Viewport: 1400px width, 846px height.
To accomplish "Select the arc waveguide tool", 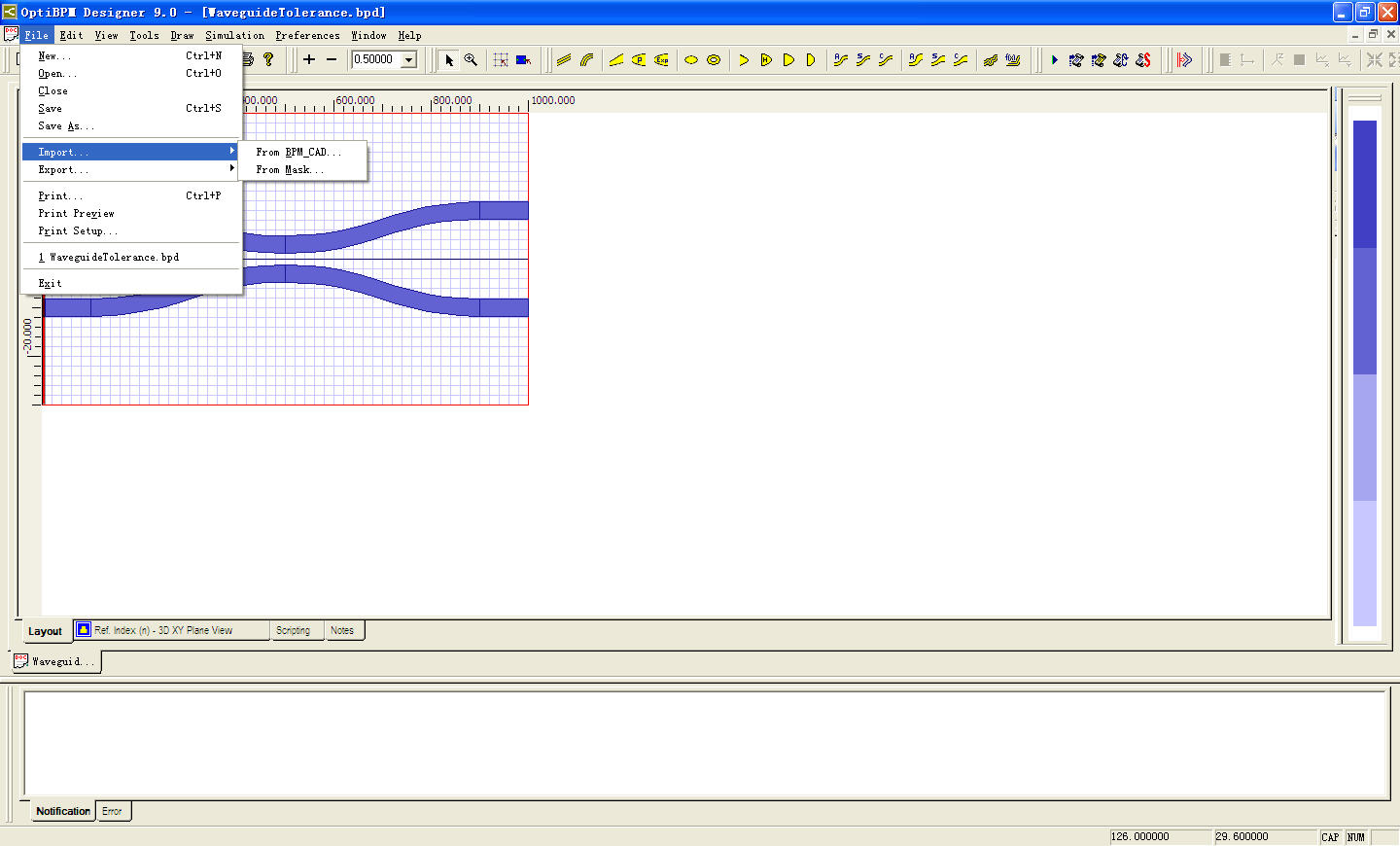I will click(586, 59).
